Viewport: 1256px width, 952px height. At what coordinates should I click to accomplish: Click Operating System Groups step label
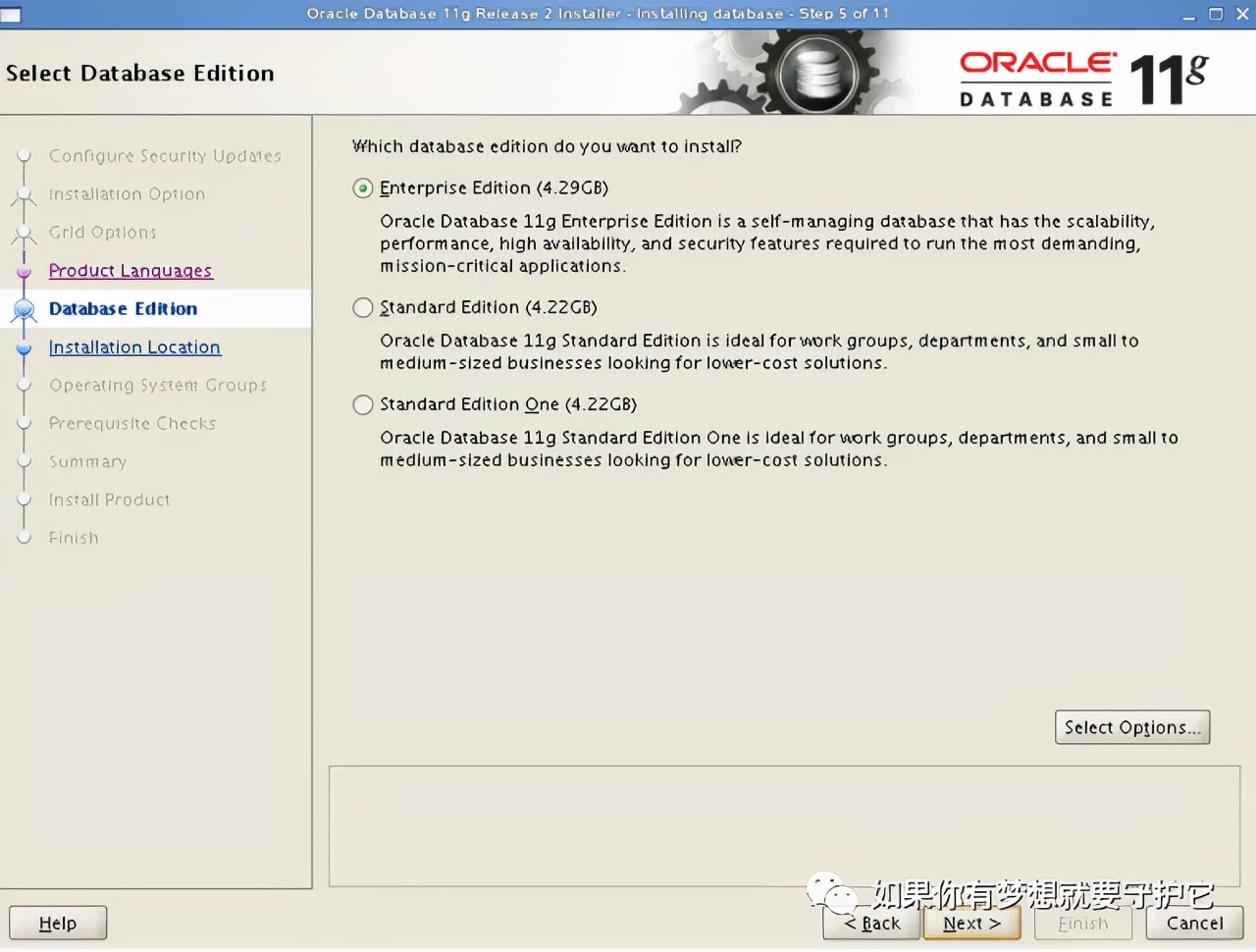tap(158, 386)
